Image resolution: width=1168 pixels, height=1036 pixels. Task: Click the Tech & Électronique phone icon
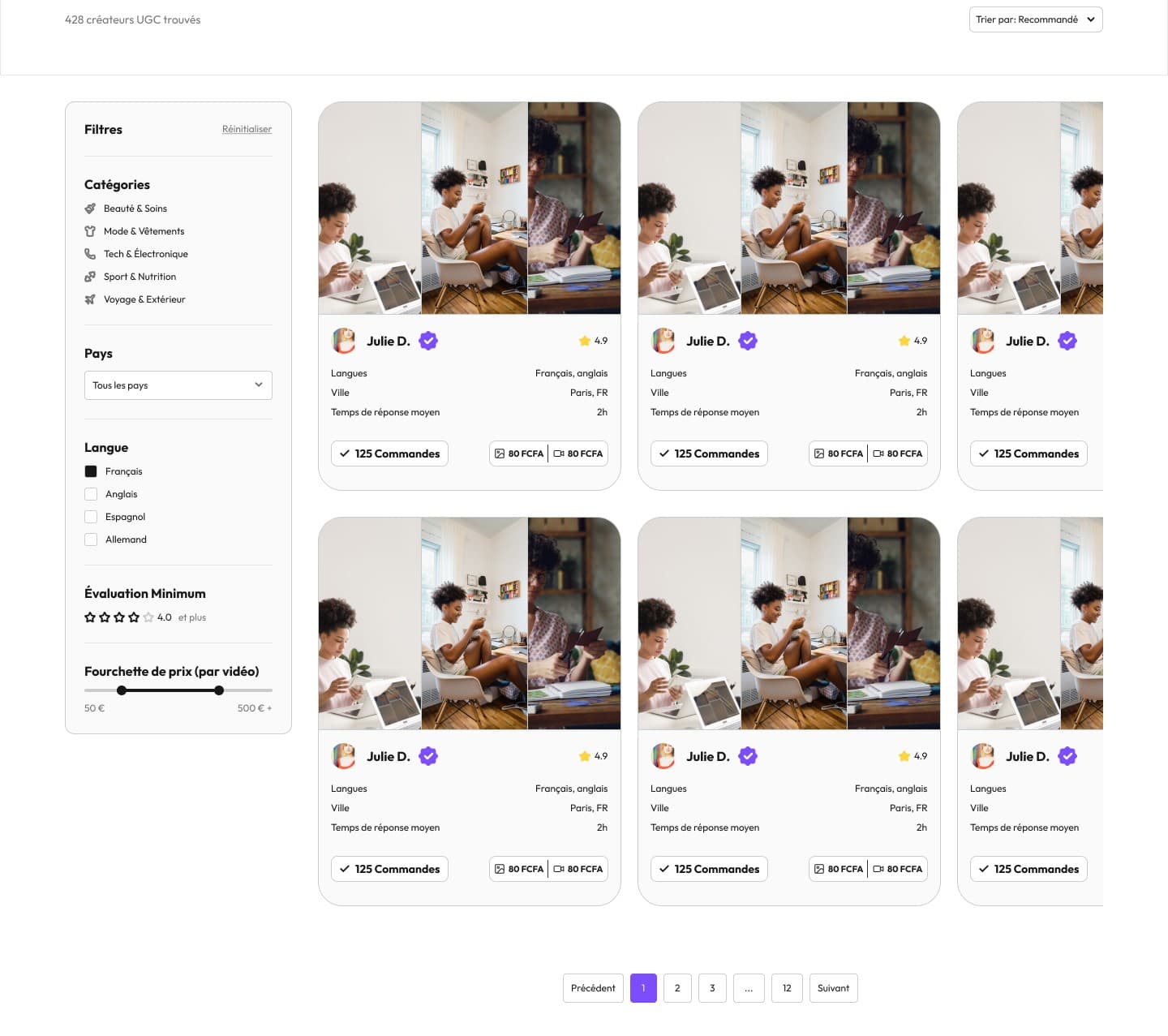coord(90,254)
